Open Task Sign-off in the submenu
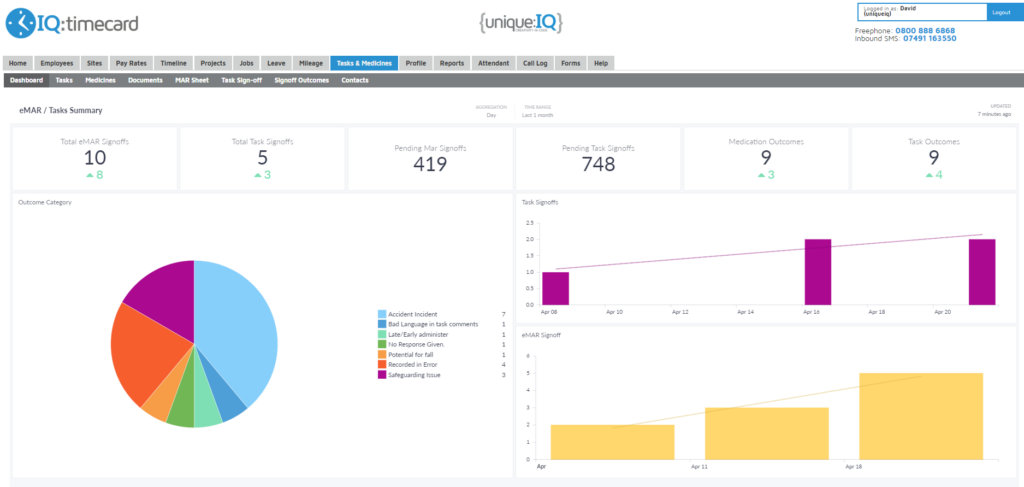The height and width of the screenshot is (487, 1024). tap(242, 80)
